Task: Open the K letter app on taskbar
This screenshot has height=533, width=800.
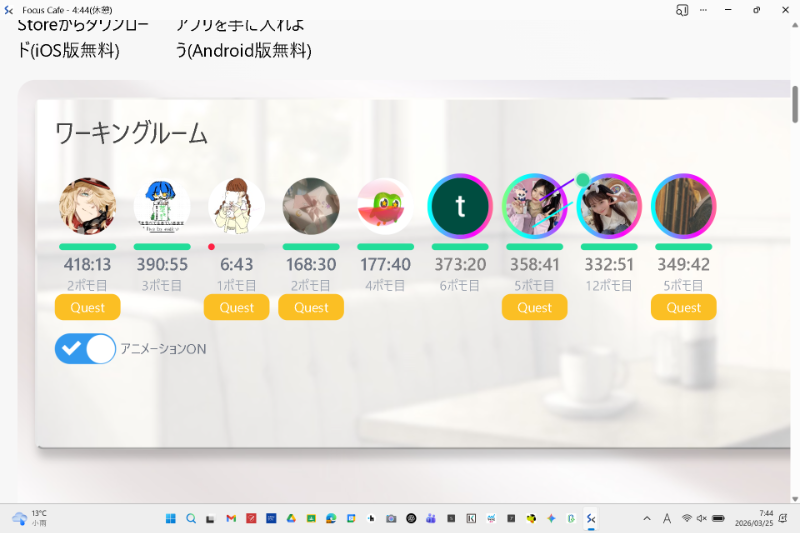Action: pos(471,519)
